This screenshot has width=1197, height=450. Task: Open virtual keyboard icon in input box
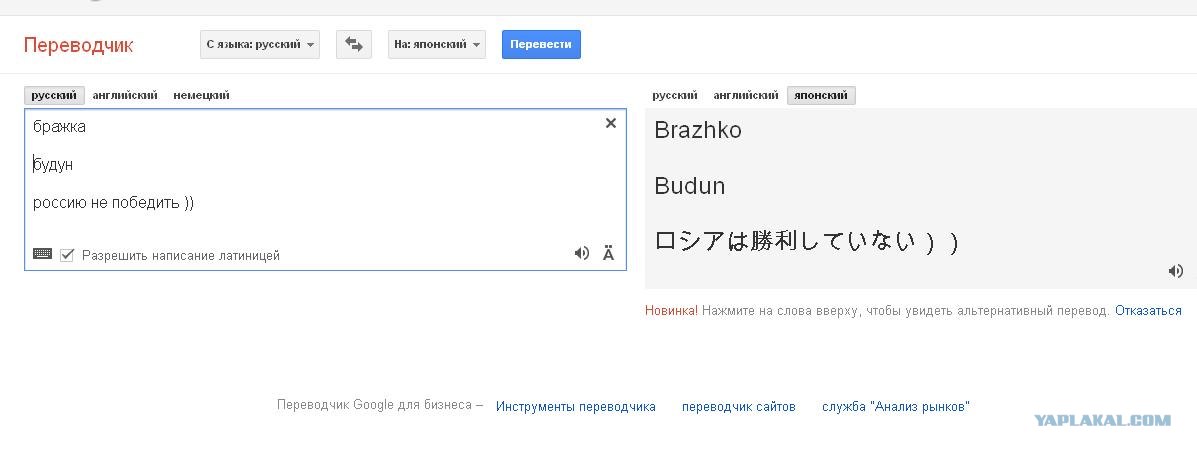click(43, 254)
